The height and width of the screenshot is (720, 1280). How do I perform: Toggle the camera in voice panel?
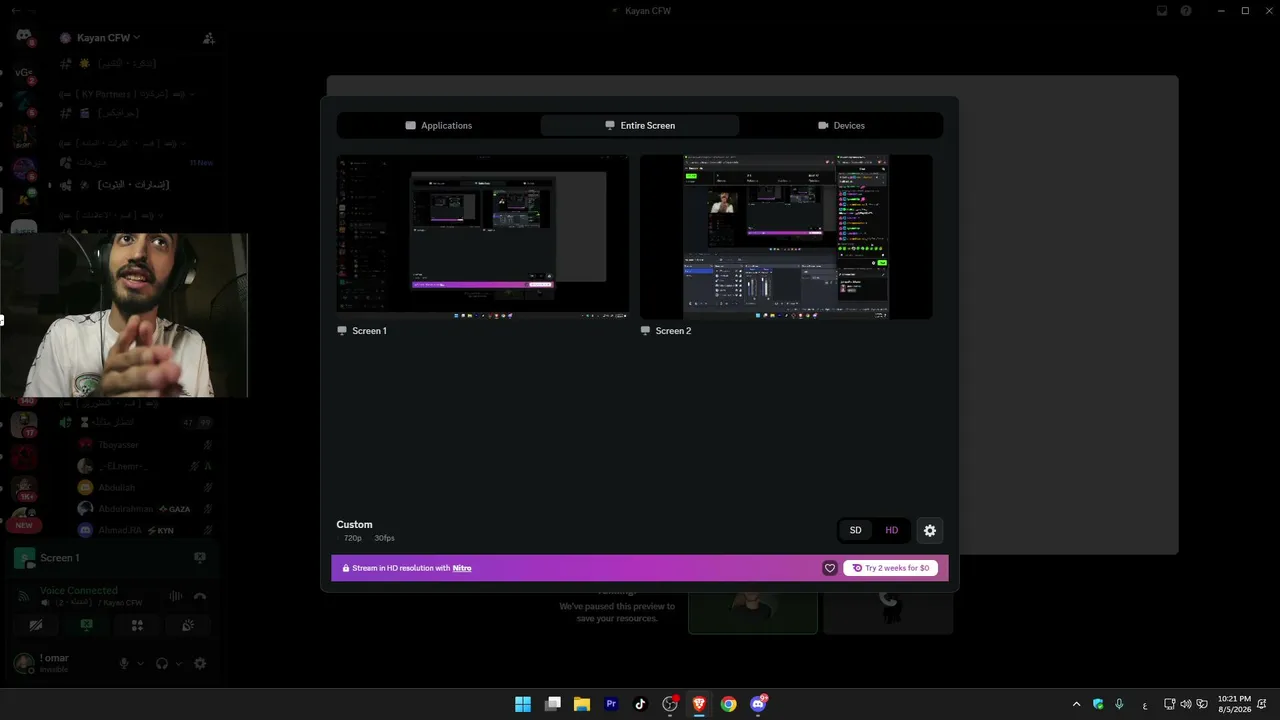(36, 625)
